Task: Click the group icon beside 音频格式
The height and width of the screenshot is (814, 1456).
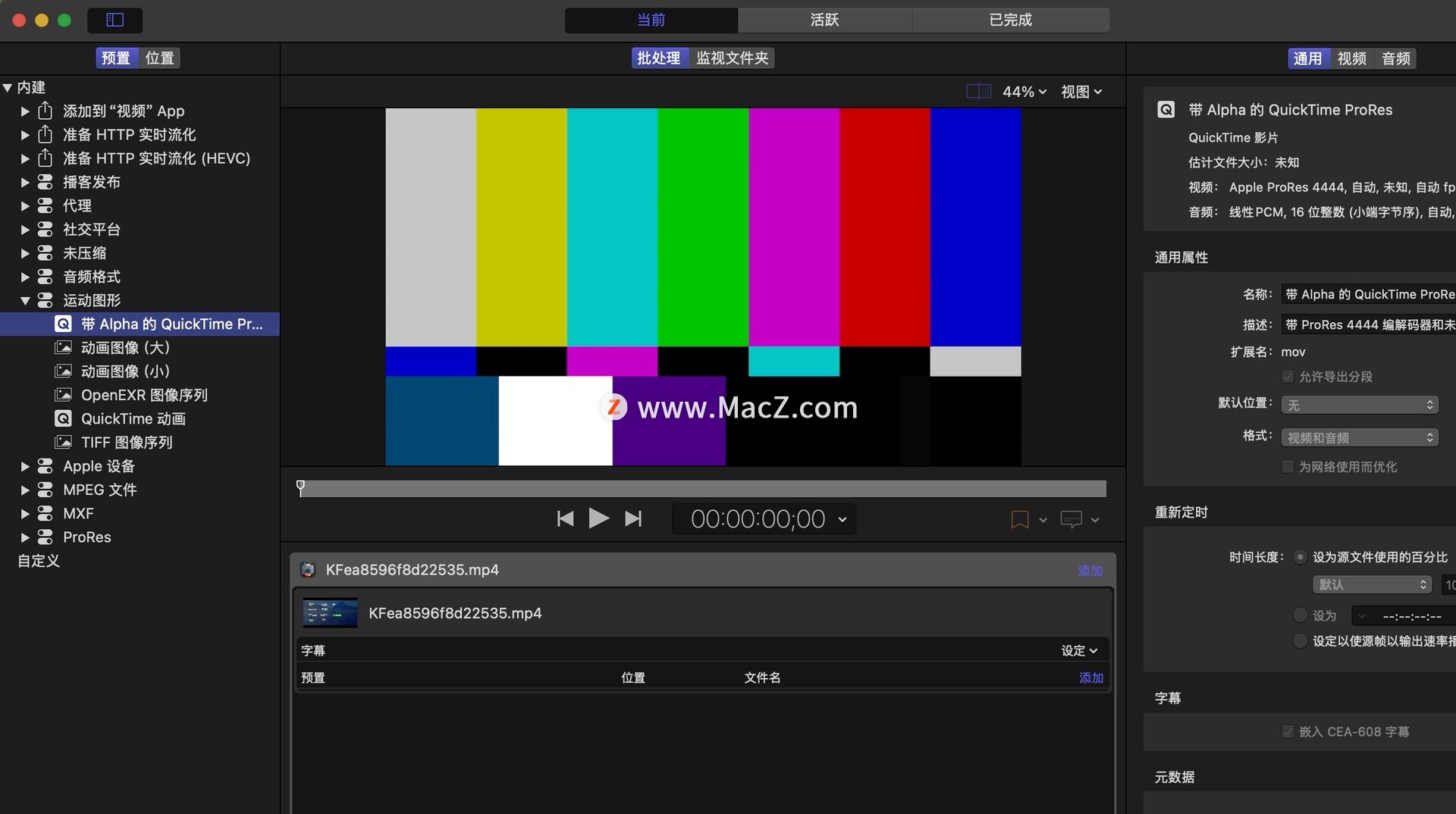Action: click(x=45, y=277)
